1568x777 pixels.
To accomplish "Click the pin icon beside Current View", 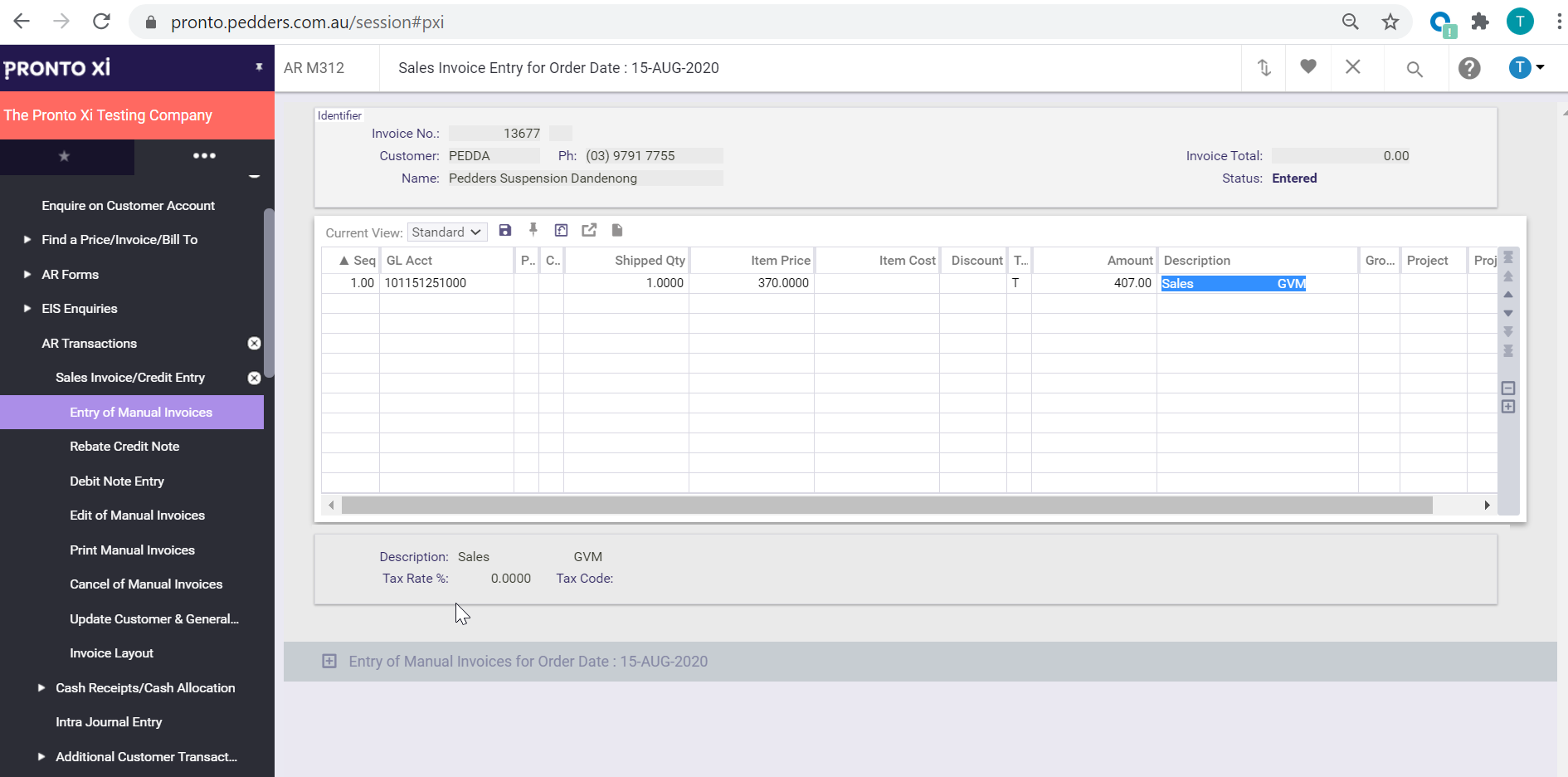I will pyautogui.click(x=533, y=230).
